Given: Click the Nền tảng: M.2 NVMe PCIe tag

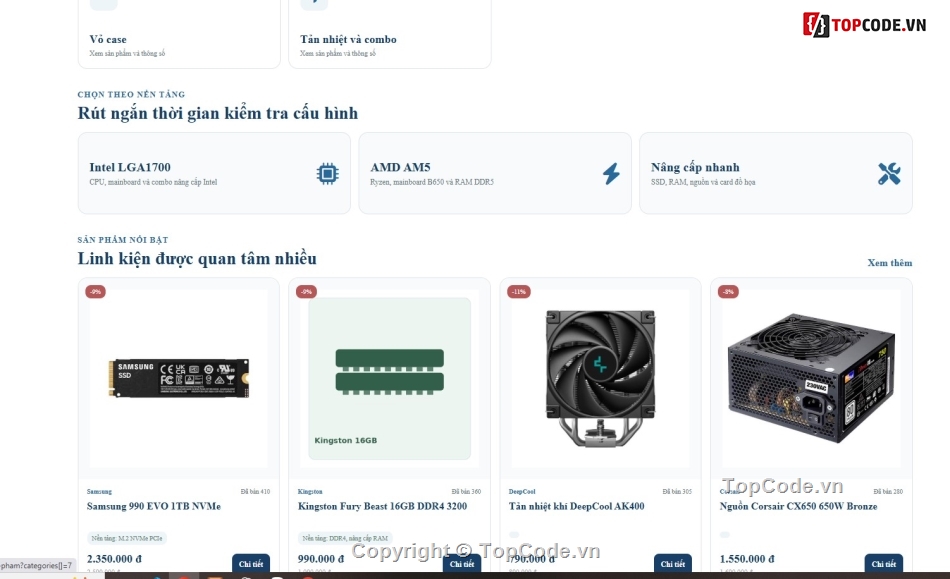Looking at the screenshot, I should (x=127, y=538).
